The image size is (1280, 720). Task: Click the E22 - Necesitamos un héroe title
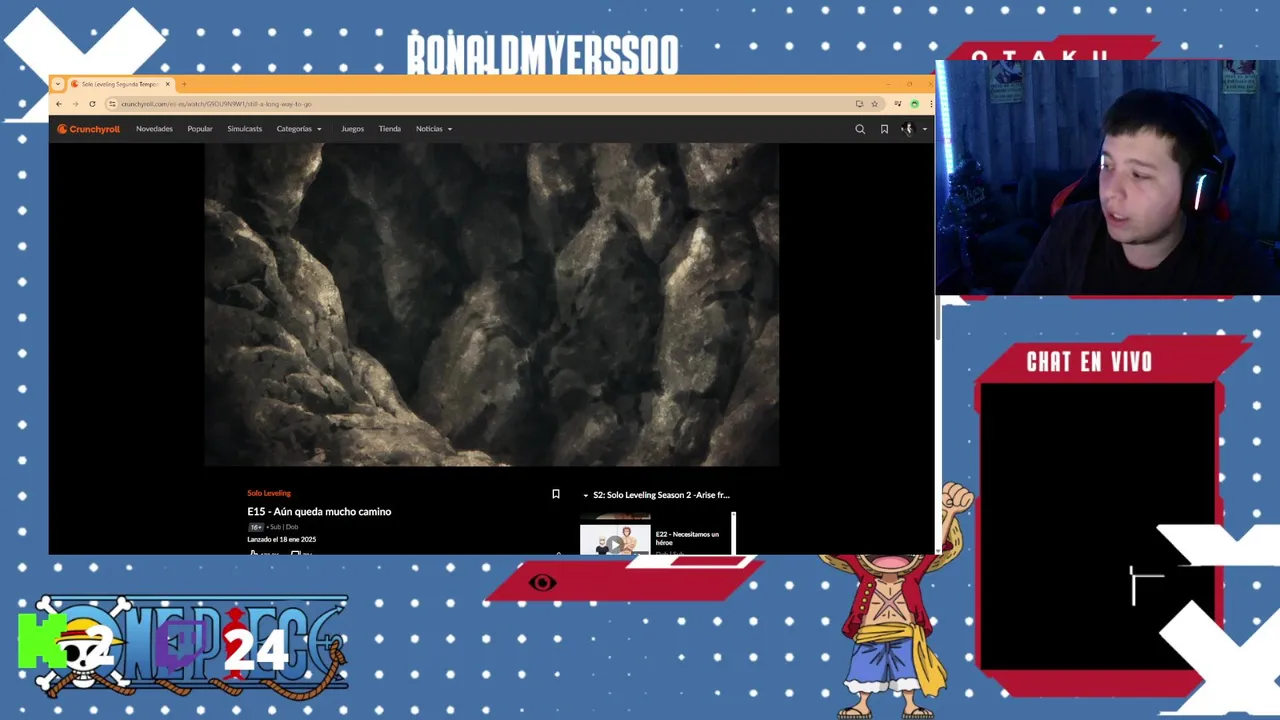click(687, 538)
